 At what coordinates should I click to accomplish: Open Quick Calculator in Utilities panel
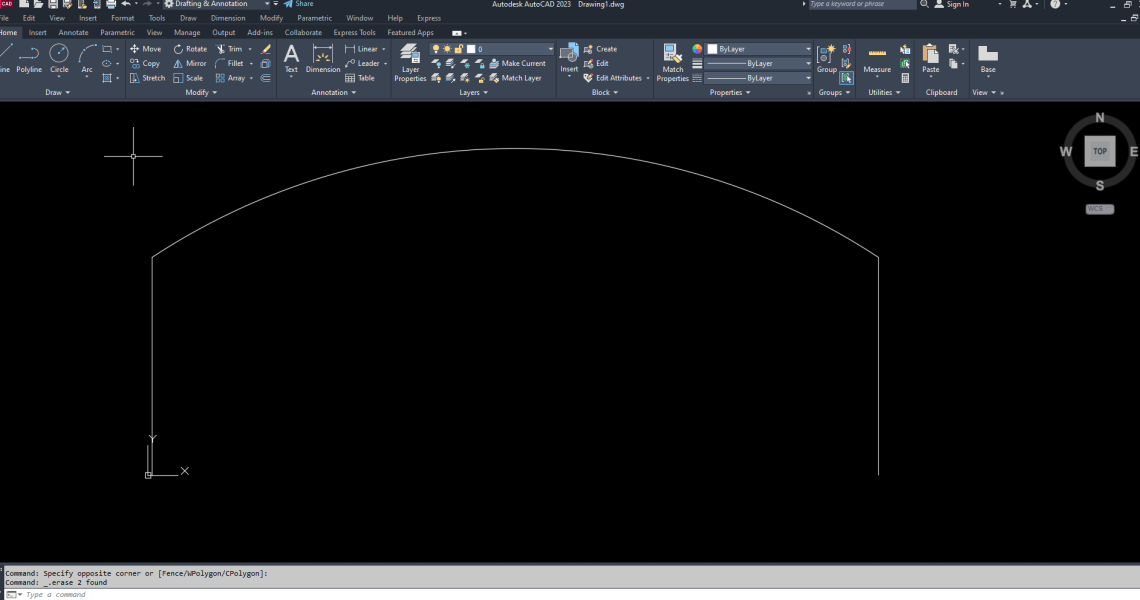[905, 78]
